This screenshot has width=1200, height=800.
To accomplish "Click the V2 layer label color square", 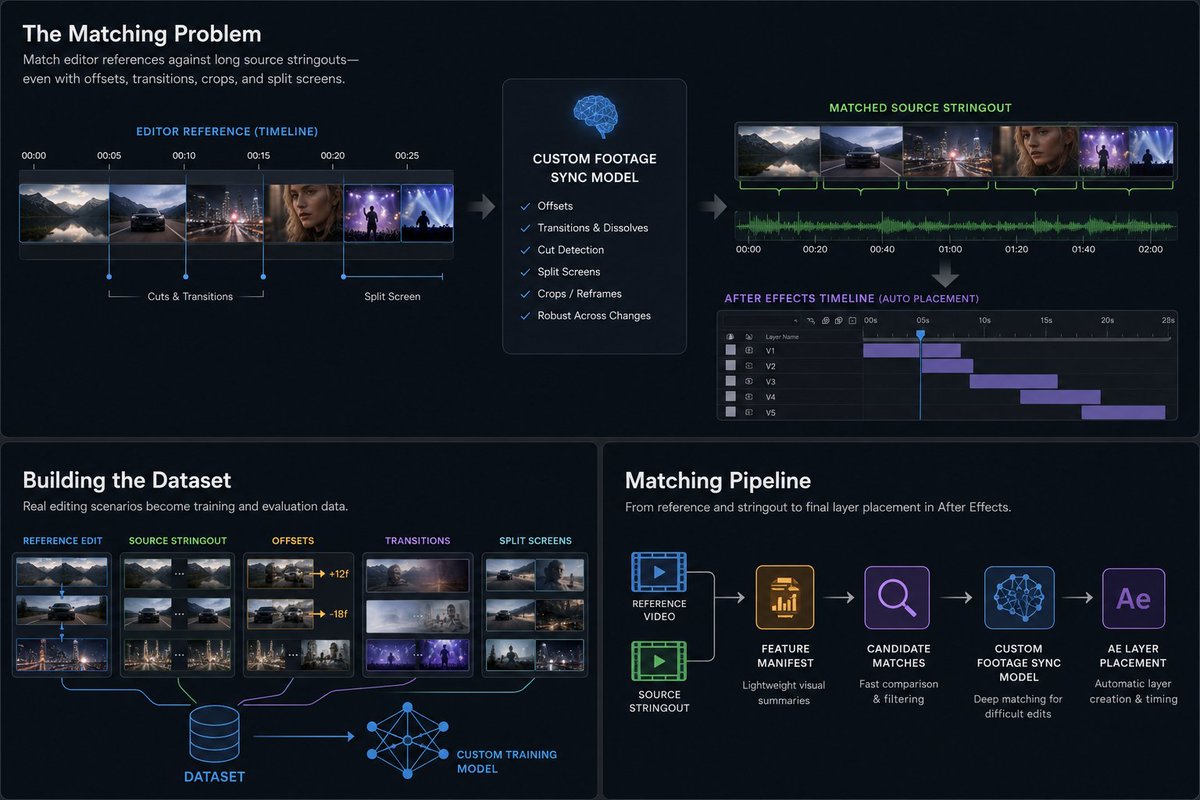I will pos(730,366).
